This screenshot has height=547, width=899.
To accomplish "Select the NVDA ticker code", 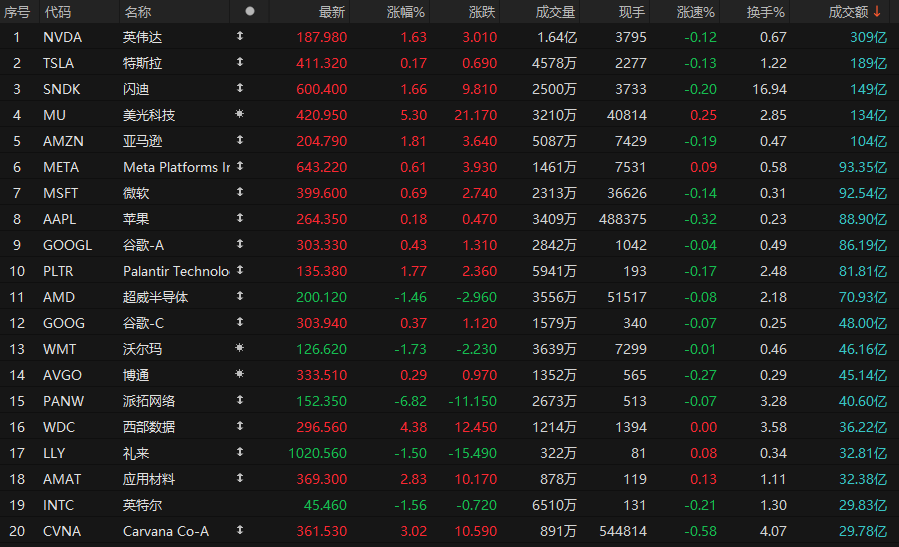I will click(x=62, y=37).
